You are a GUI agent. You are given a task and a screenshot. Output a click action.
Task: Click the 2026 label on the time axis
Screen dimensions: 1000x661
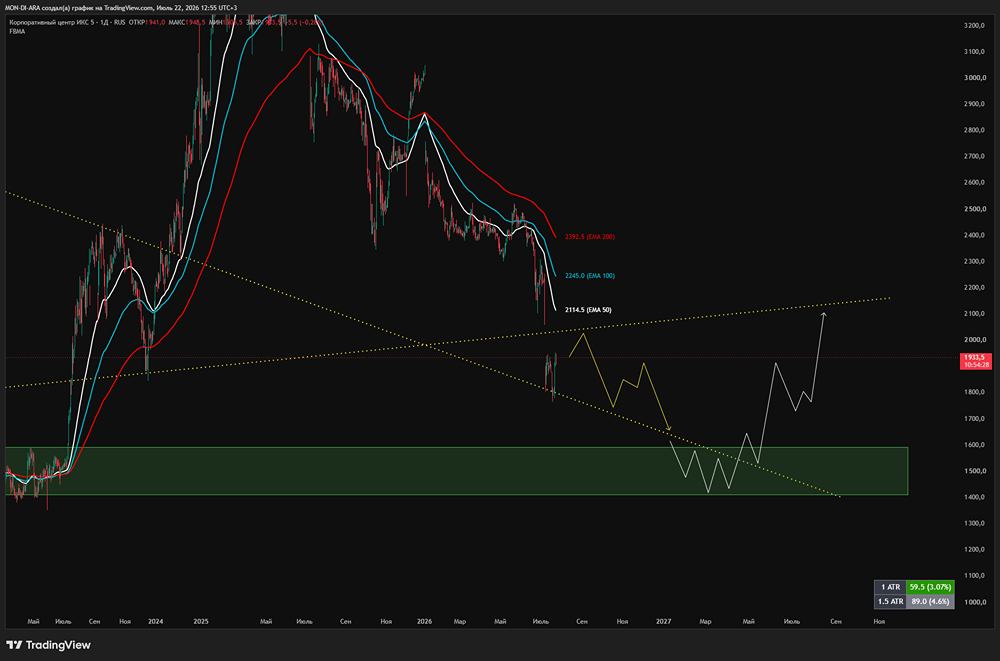424,621
